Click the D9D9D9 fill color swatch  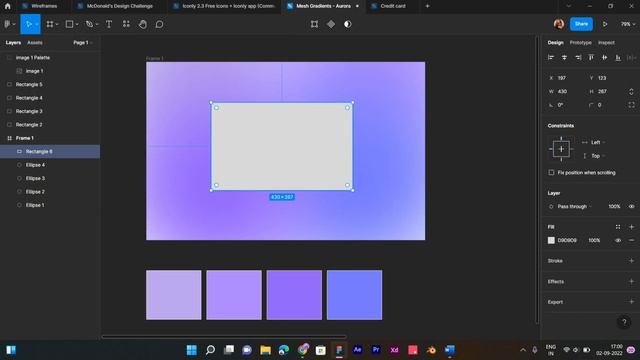[551, 240]
